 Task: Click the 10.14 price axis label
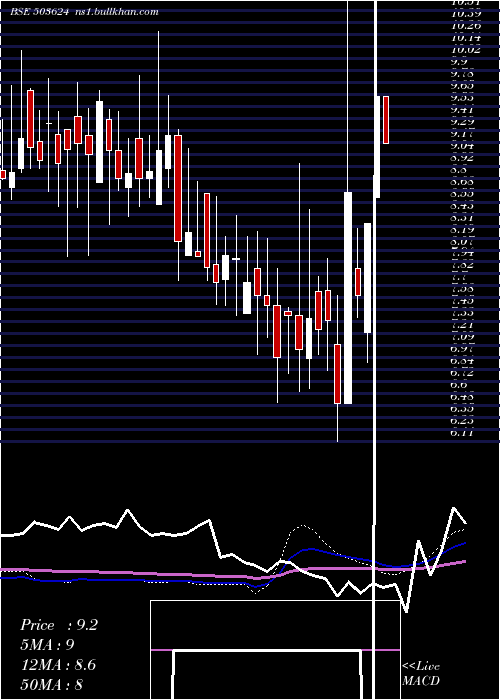tap(466, 38)
